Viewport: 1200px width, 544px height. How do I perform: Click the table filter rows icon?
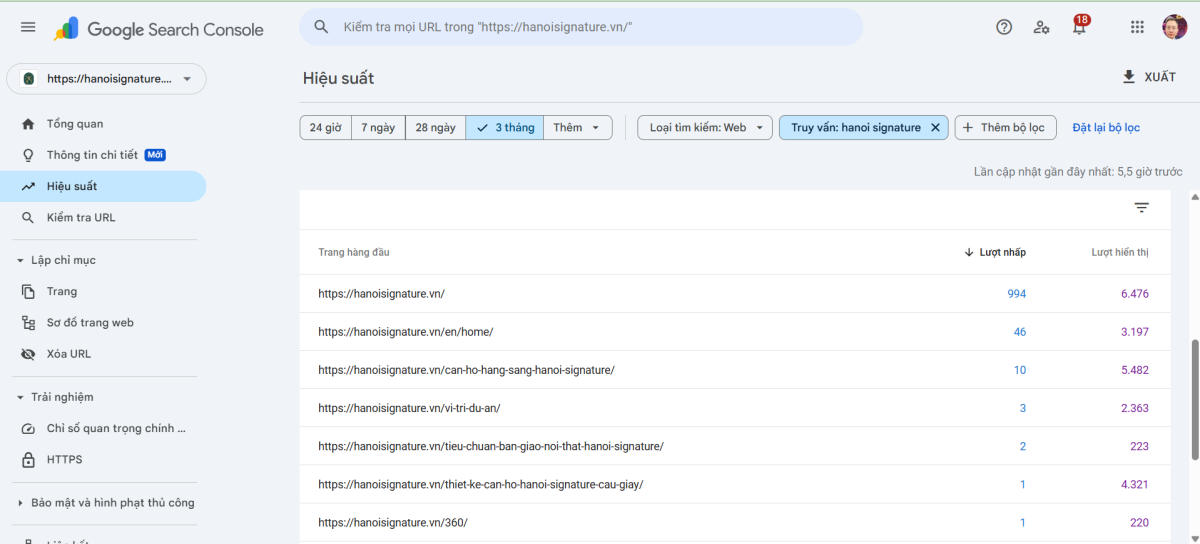1141,208
